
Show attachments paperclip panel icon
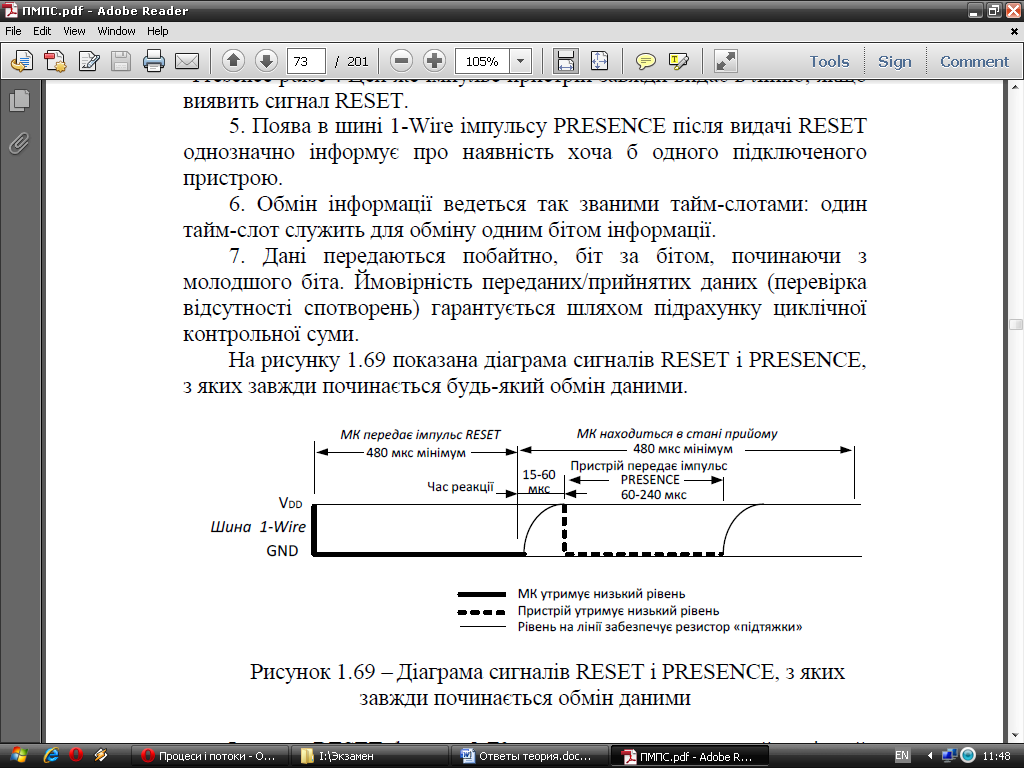20,143
